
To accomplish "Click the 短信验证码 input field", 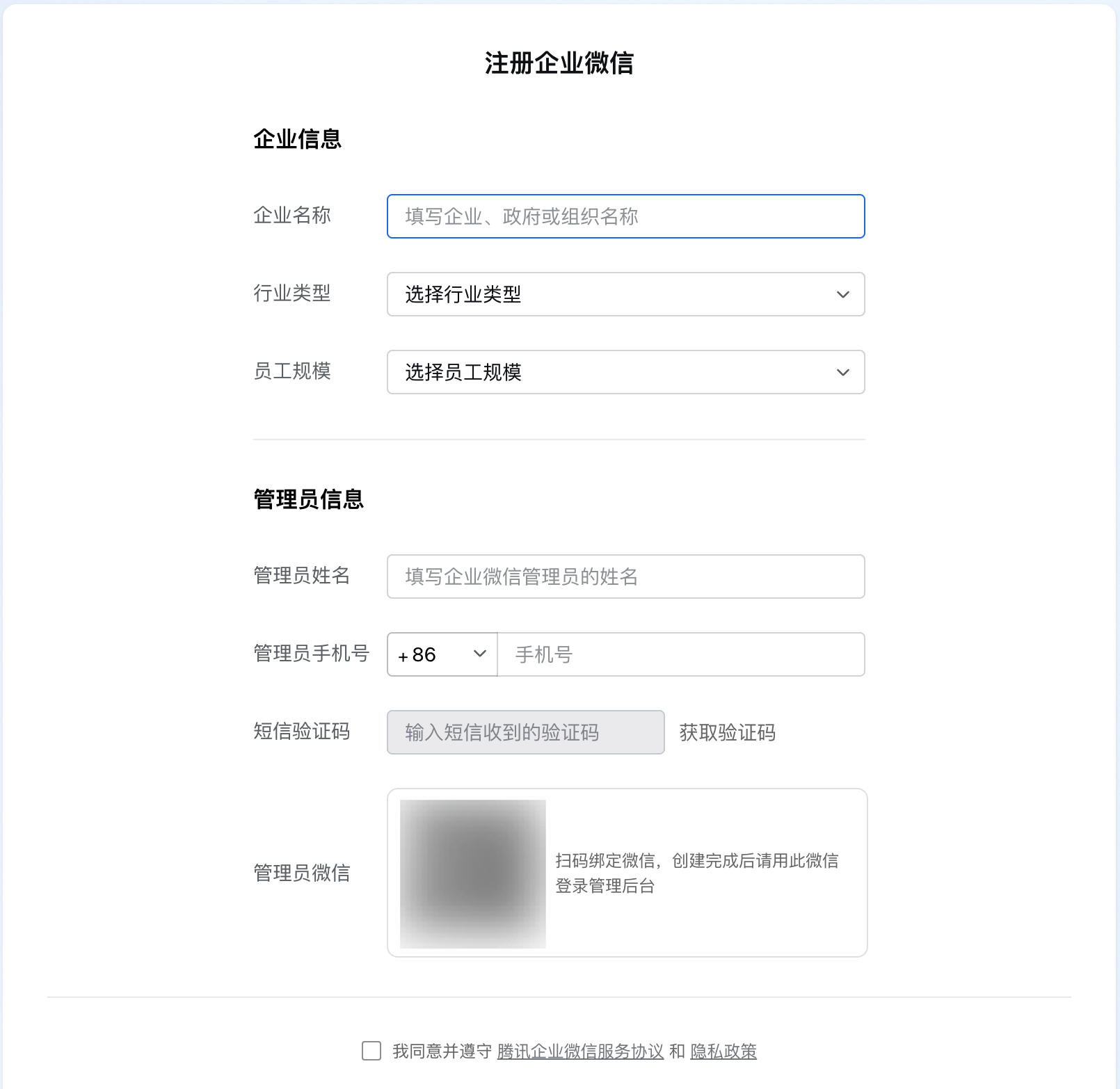I will click(526, 732).
